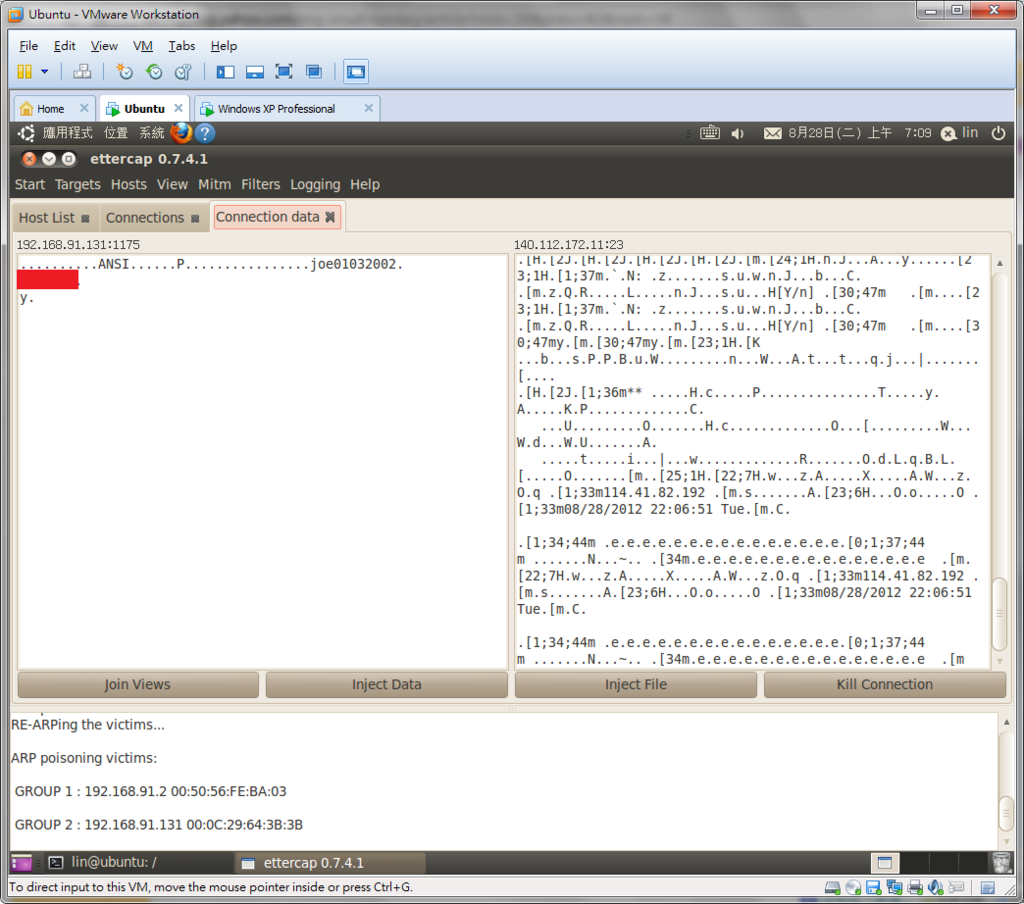Open ettercap Mitm menu
The image size is (1024, 904).
[x=214, y=184]
